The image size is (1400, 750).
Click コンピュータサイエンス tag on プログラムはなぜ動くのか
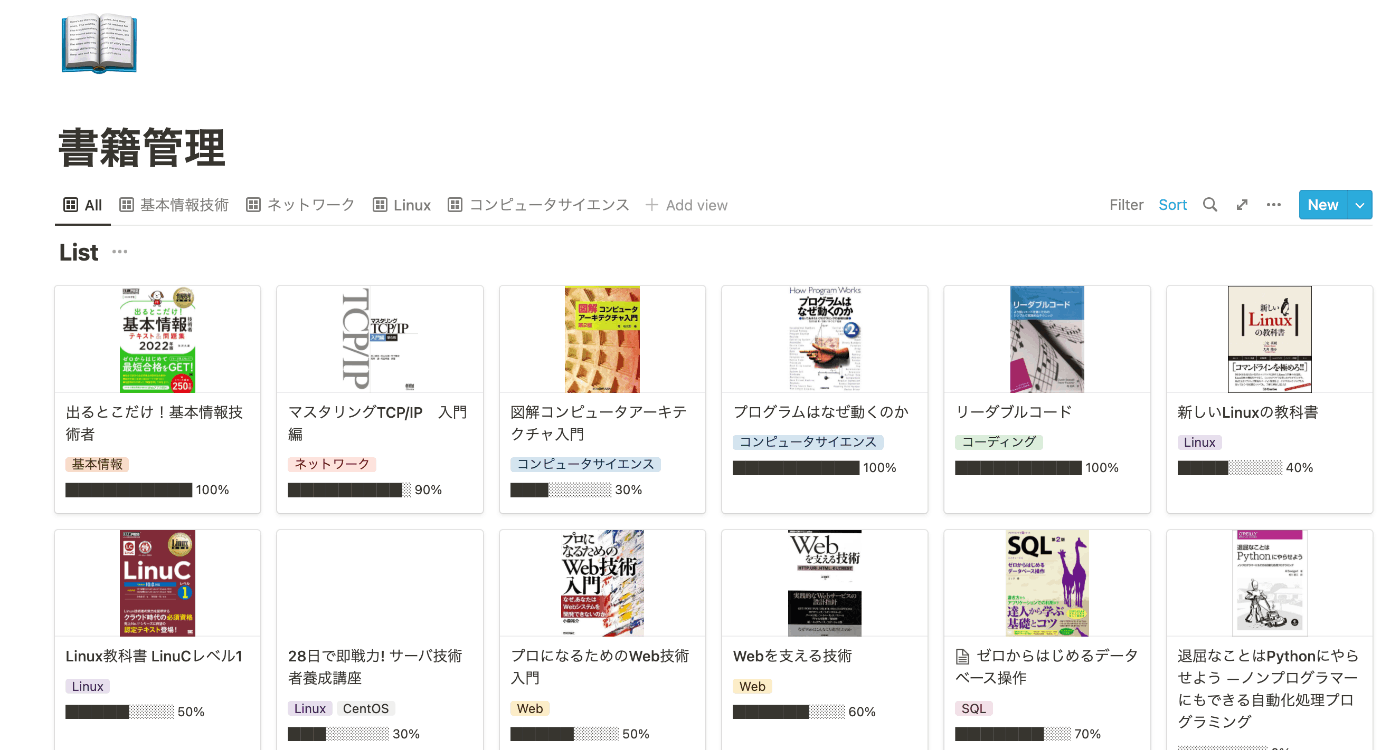[808, 442]
